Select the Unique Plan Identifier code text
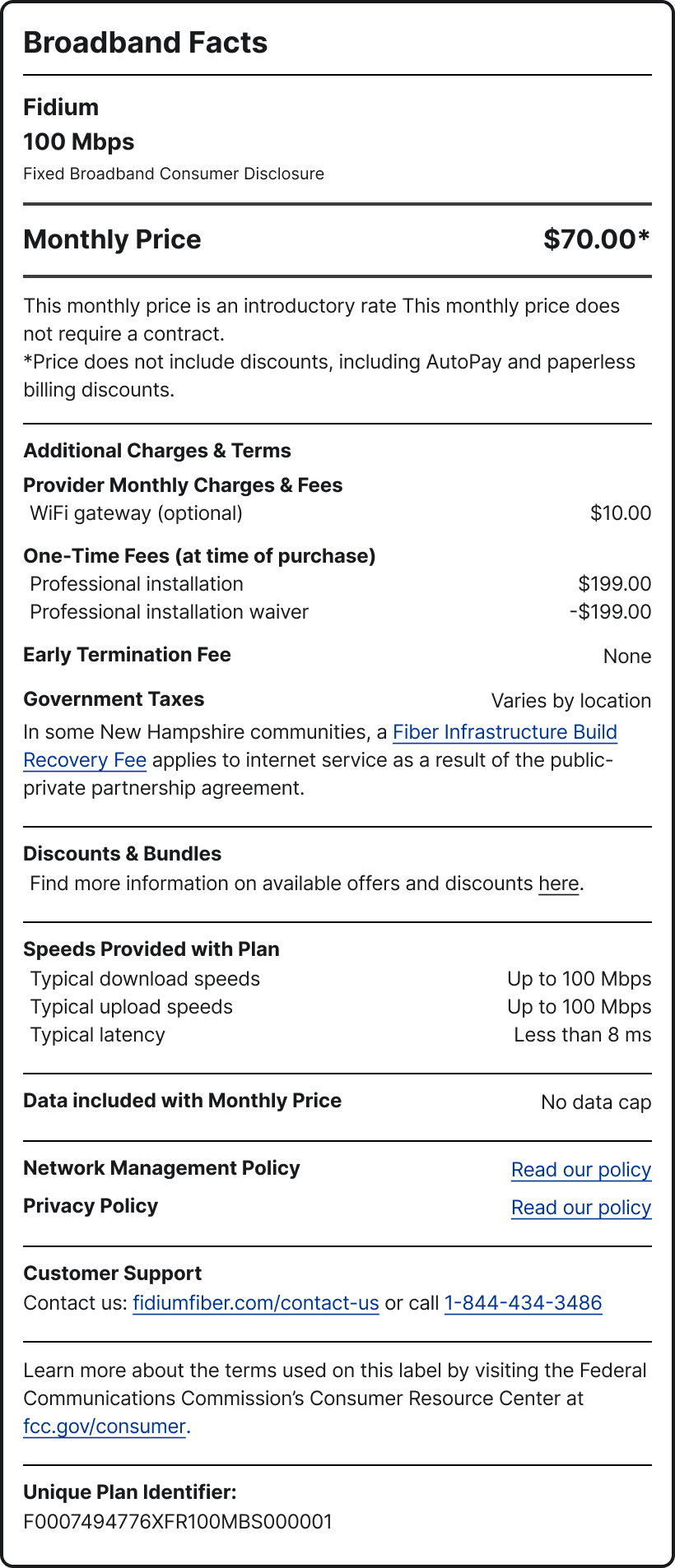The height and width of the screenshot is (1568, 675). tap(177, 1522)
